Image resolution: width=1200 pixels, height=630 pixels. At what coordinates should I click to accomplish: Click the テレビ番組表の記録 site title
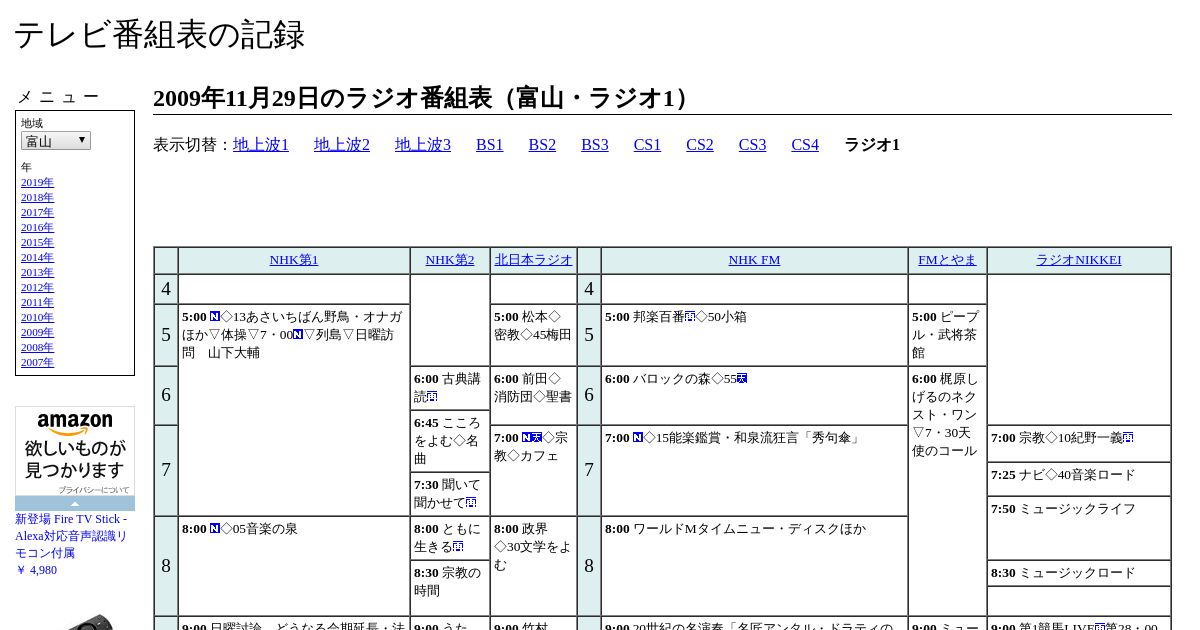159,35
